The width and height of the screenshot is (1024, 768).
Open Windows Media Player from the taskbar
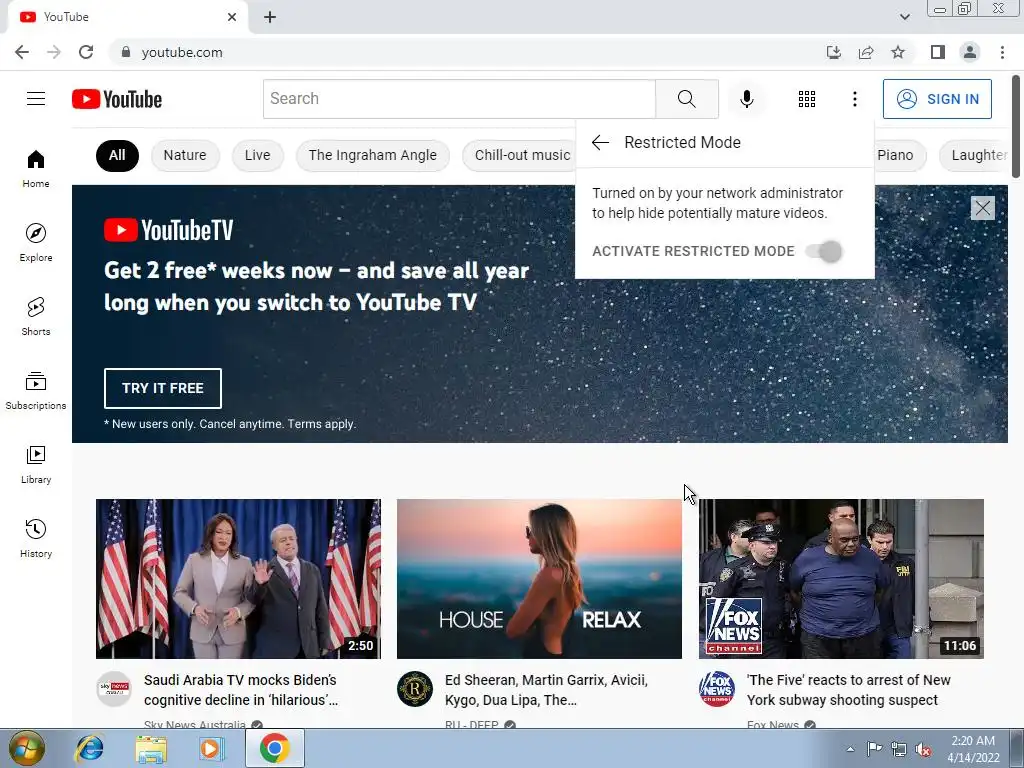click(212, 748)
